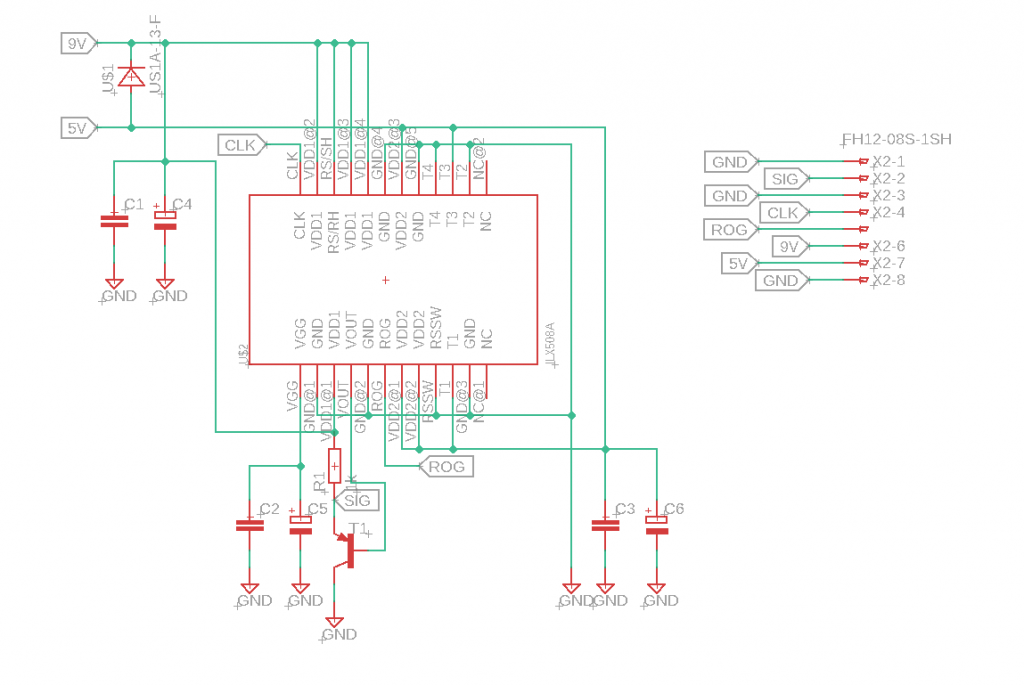Click connector pin text X2-6
Screen dimensions: 1024x685
click(889, 246)
